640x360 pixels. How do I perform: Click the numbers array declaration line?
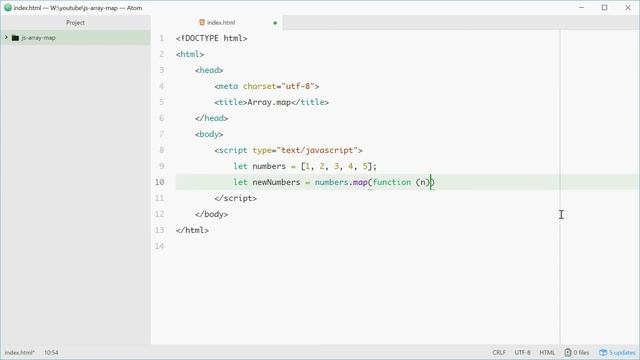[x=305, y=166]
